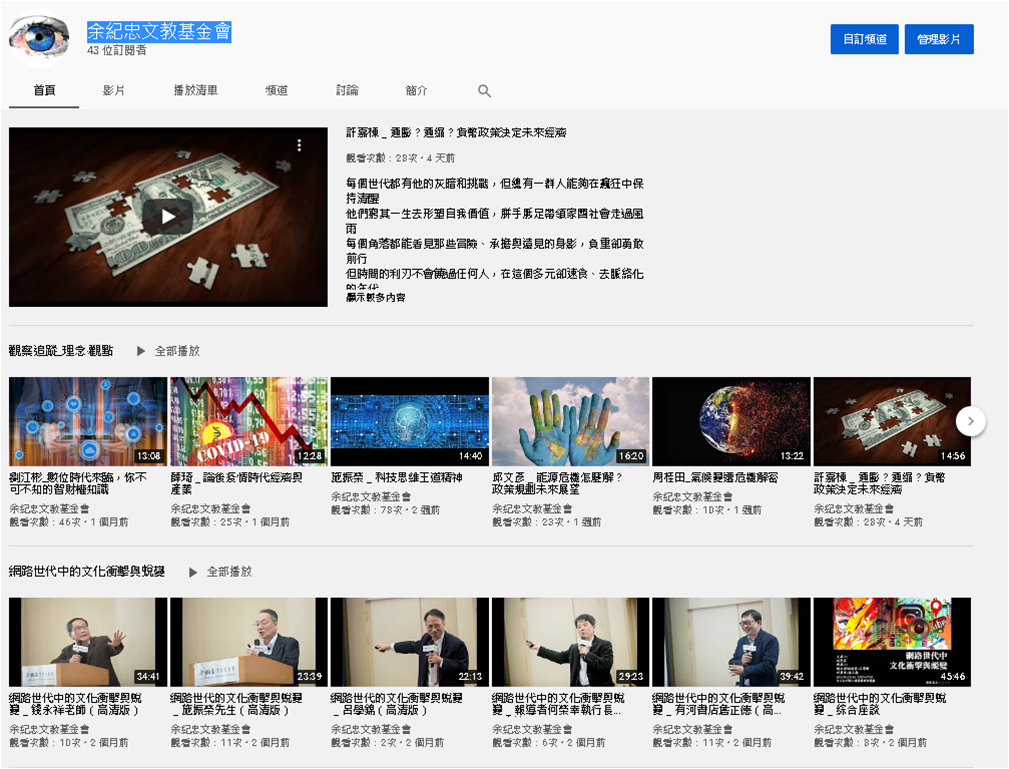
Task: Open 29:23 speaker thumbnail
Action: [571, 642]
